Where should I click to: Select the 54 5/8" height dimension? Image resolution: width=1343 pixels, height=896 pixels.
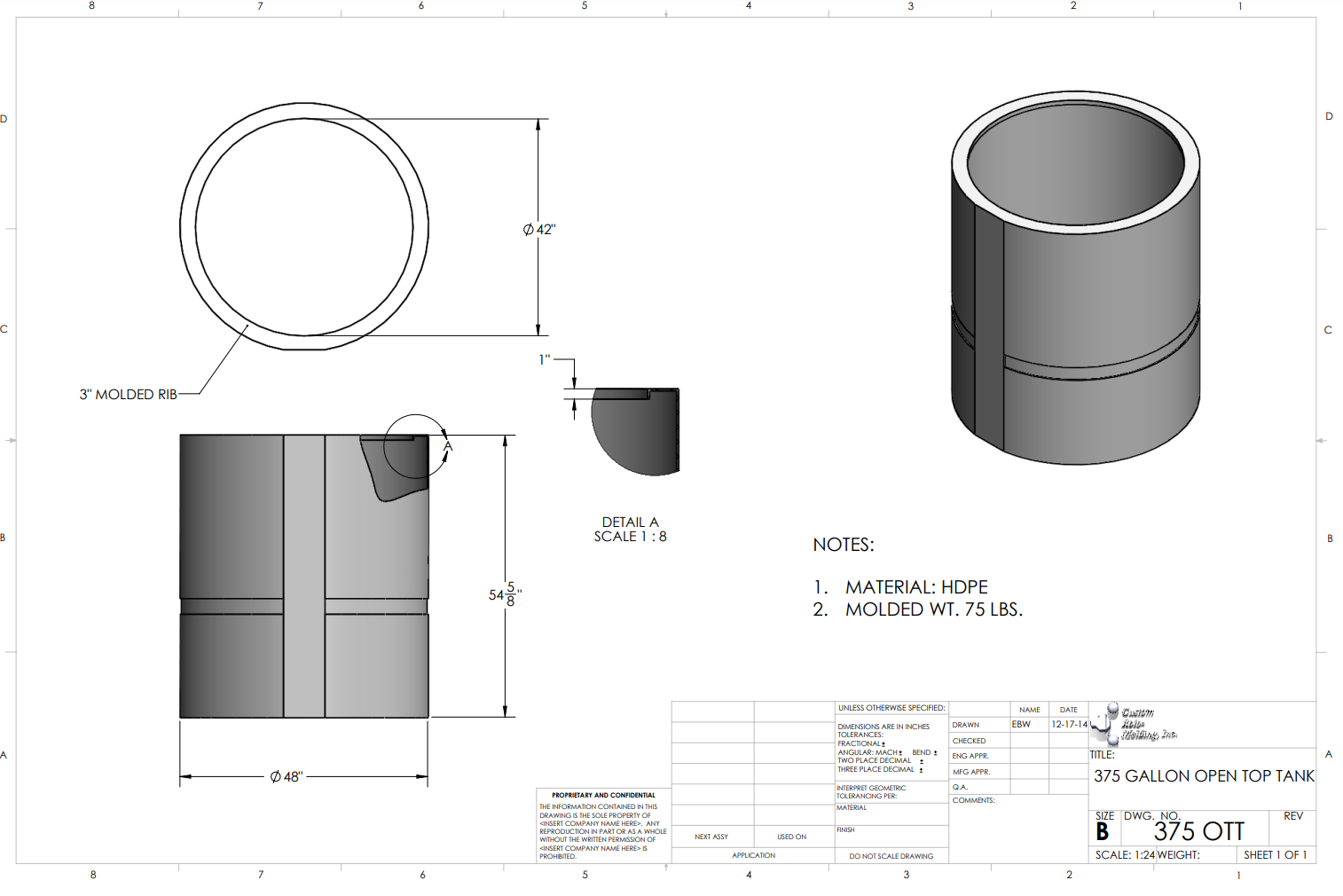pos(504,594)
